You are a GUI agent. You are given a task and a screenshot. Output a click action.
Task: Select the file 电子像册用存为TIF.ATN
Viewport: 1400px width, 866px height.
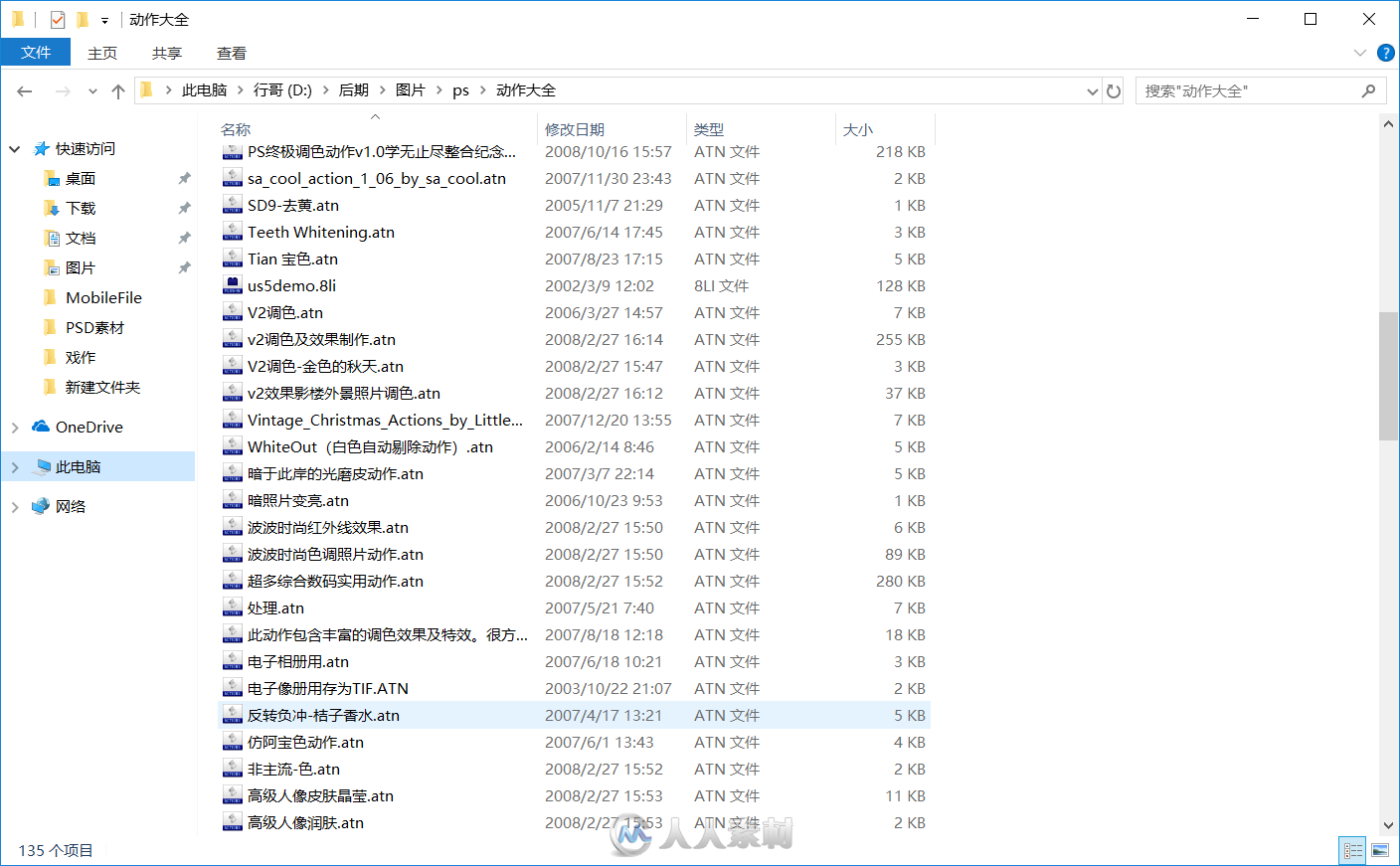pos(328,689)
